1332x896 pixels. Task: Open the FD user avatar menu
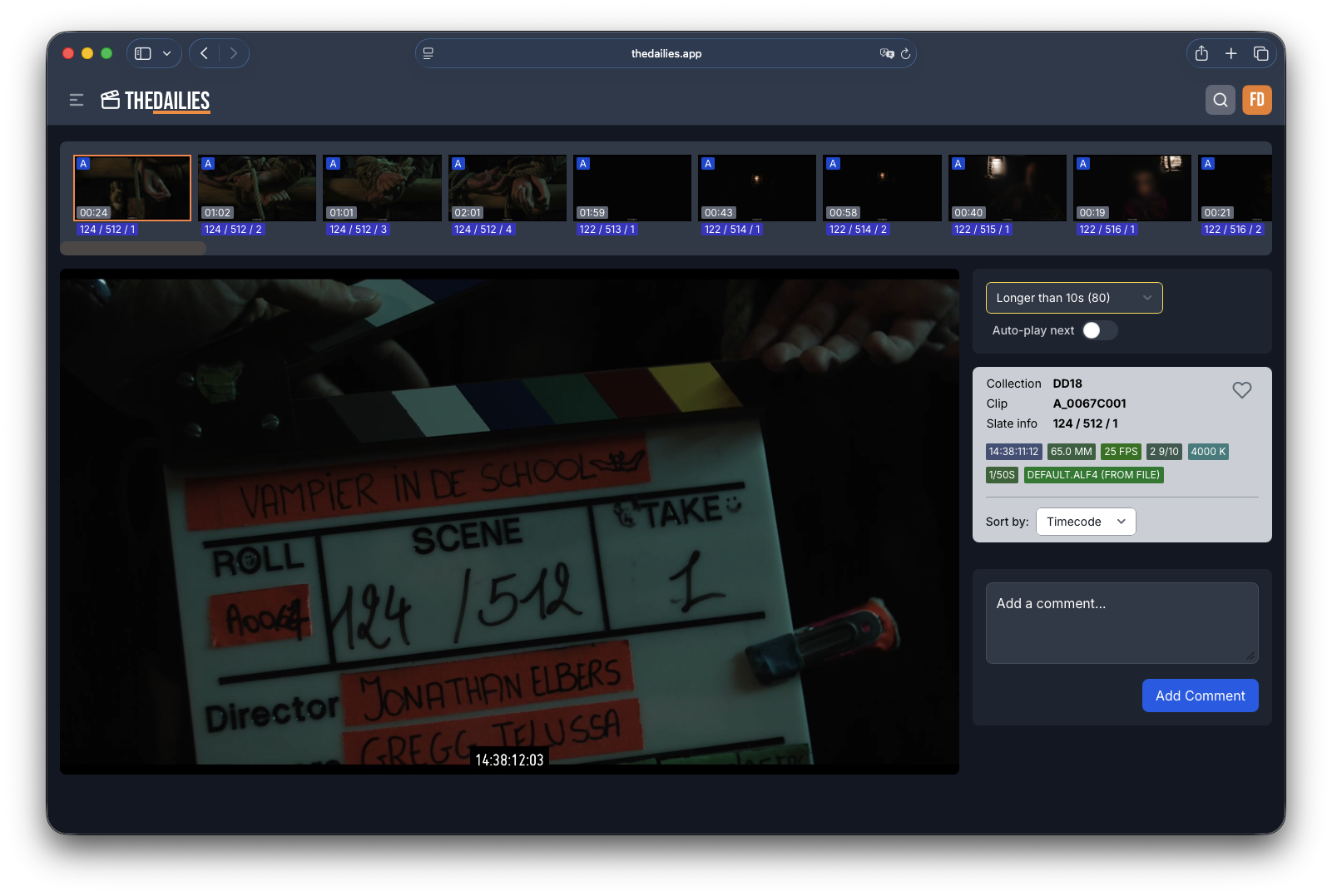[x=1256, y=100]
